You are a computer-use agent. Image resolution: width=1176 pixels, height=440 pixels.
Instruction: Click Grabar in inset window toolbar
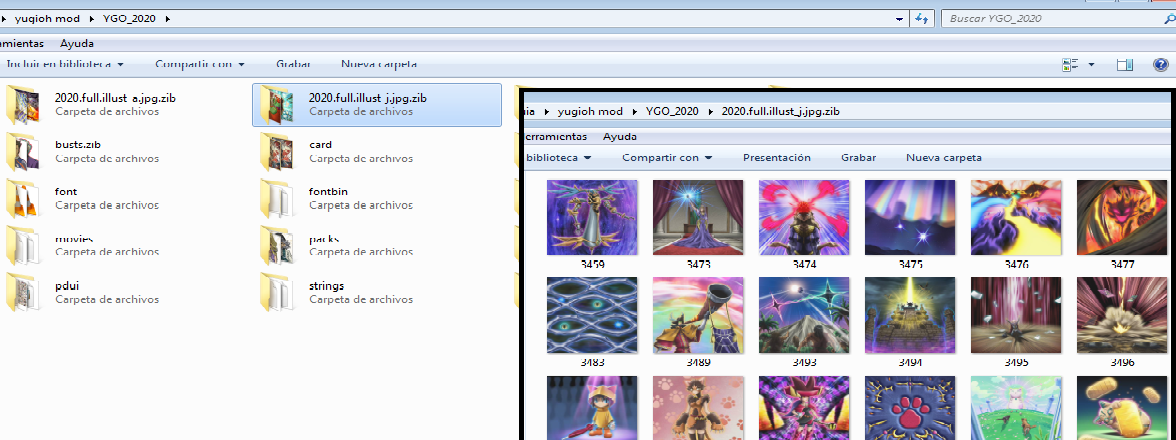[x=859, y=157]
